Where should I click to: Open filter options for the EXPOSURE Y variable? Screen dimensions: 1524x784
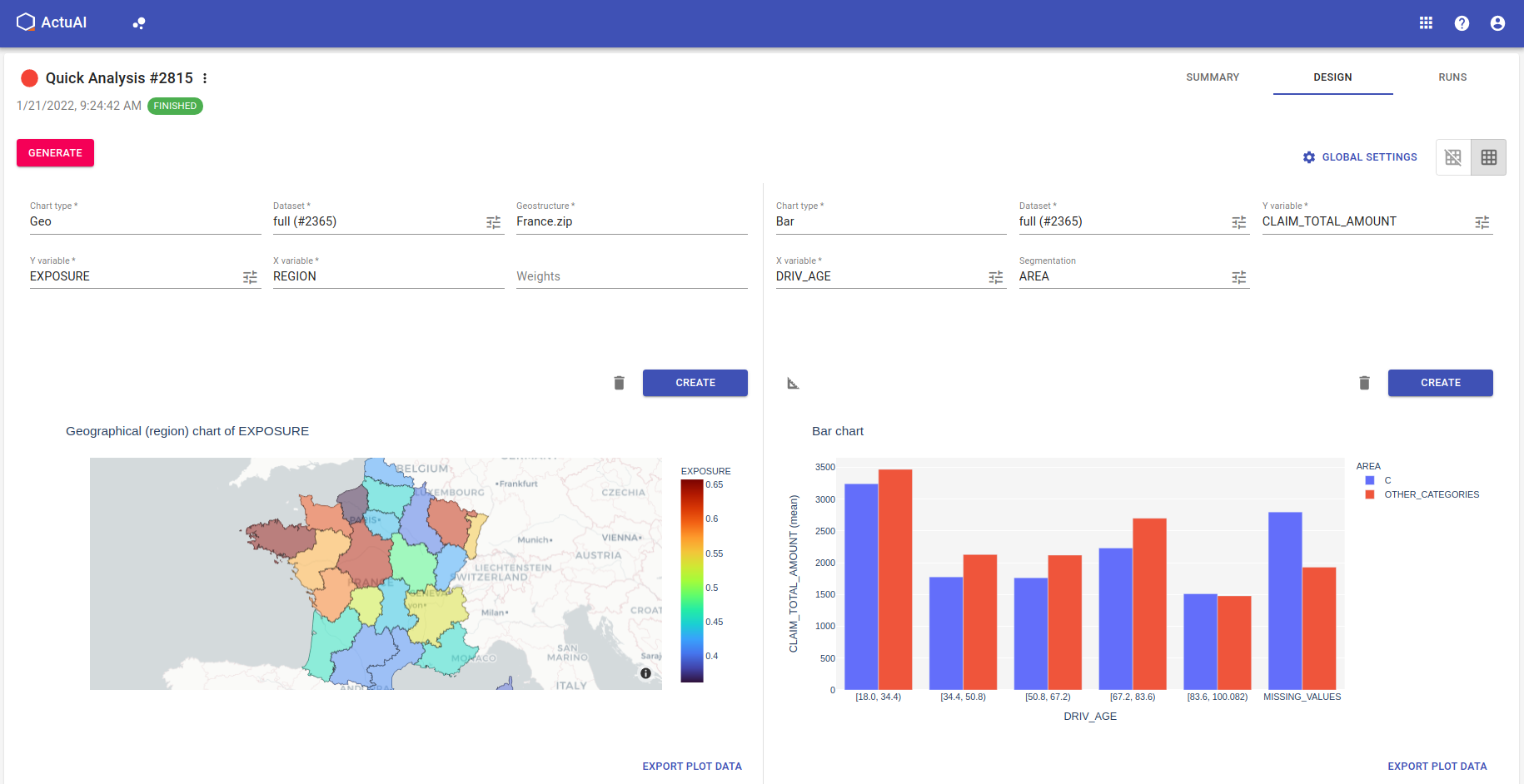[250, 277]
